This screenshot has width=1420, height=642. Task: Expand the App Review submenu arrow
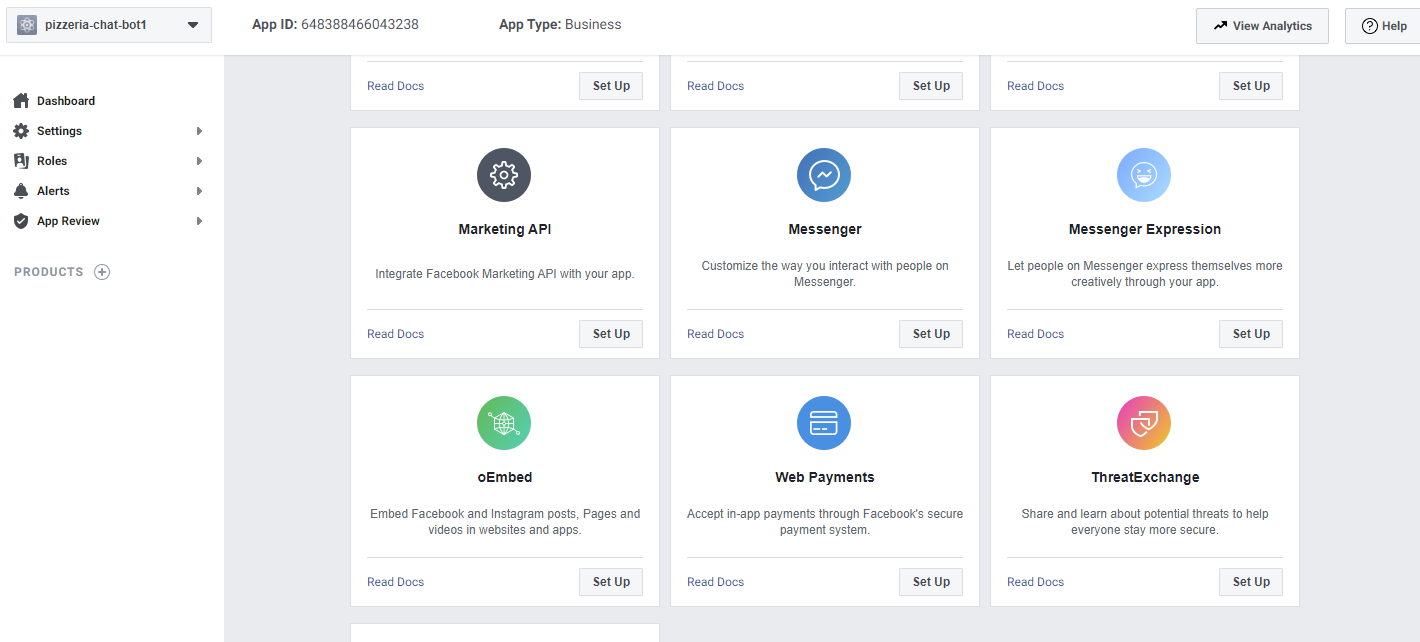pos(200,221)
